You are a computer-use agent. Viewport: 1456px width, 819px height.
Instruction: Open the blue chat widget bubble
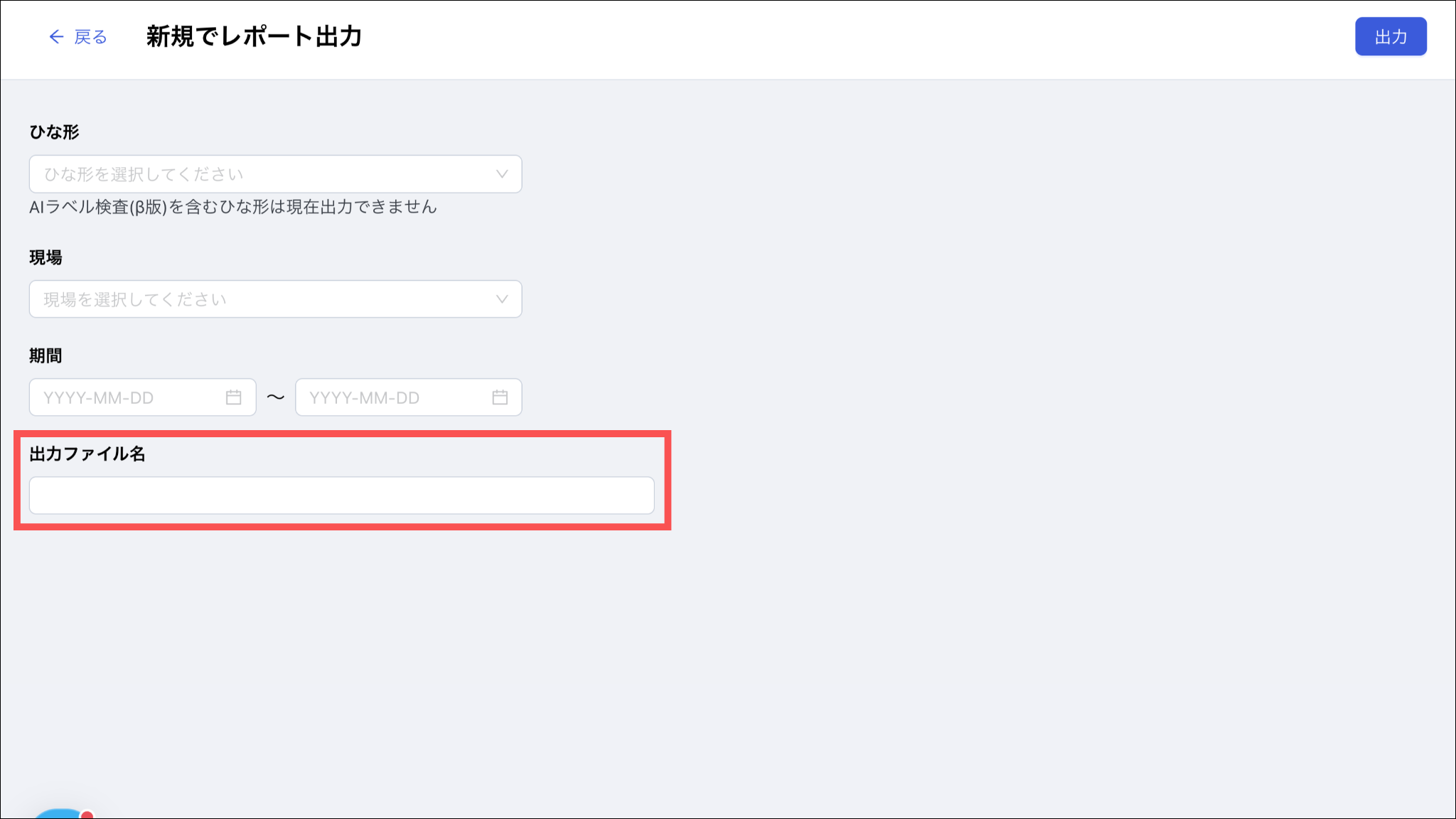click(60, 814)
